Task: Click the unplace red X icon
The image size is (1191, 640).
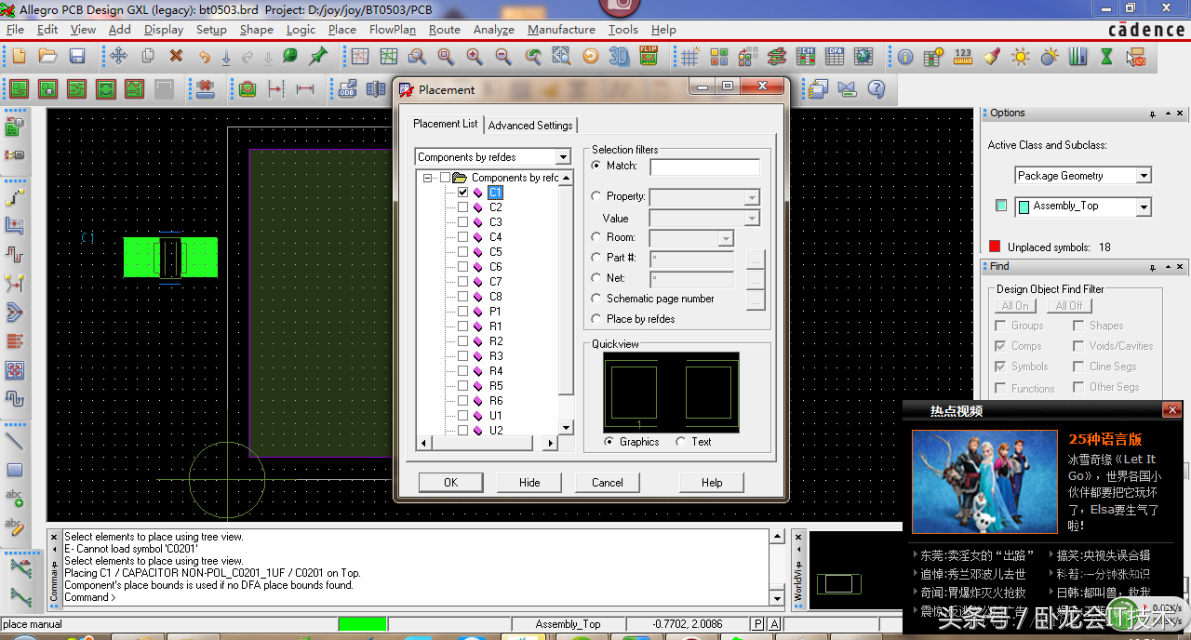Action: (205, 90)
